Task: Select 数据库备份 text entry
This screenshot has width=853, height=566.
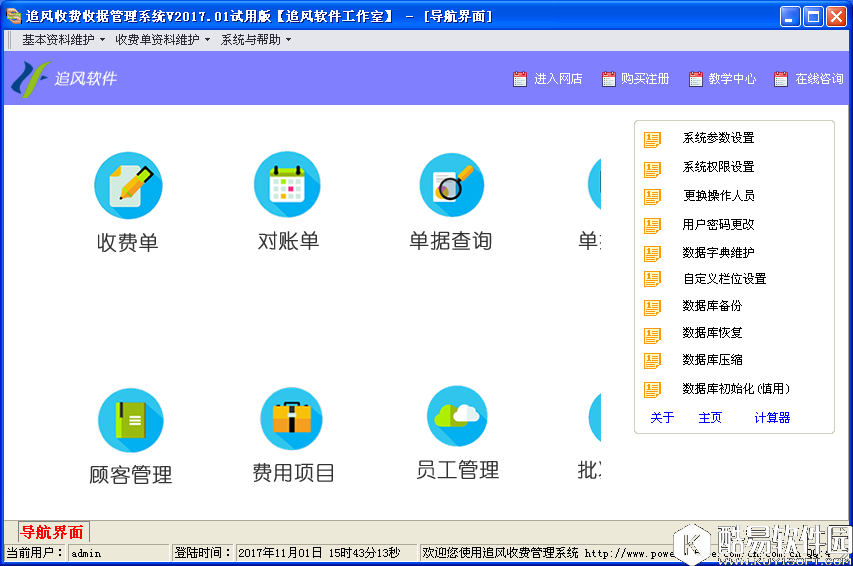Action: (x=712, y=306)
